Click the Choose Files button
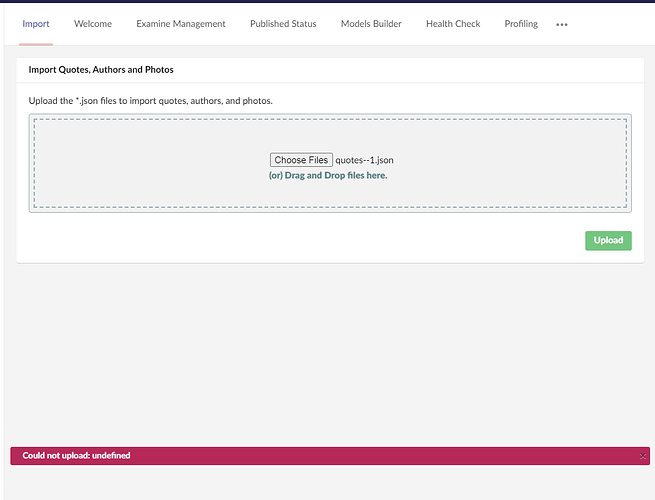The image size is (655, 500). tap(301, 160)
